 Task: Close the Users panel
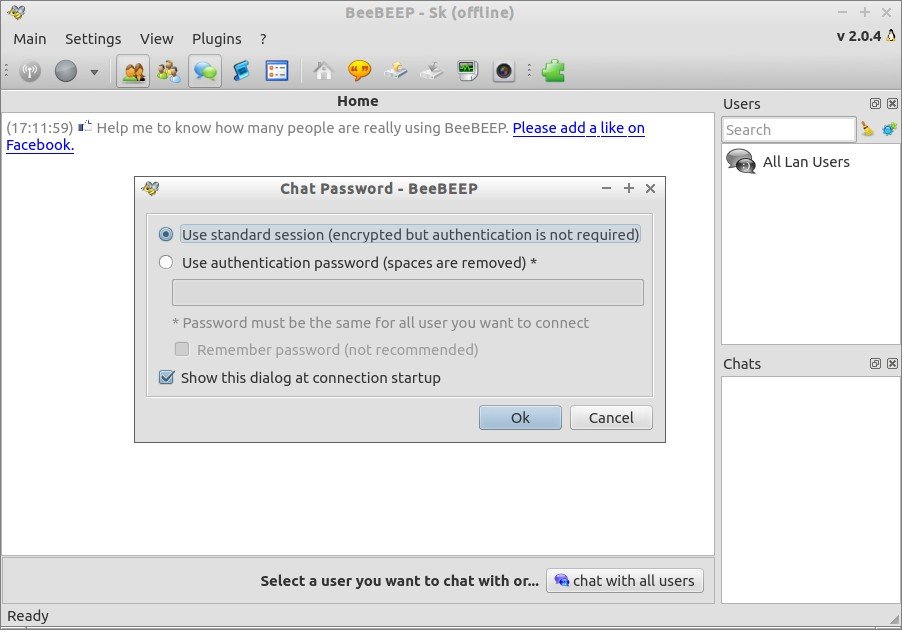pyautogui.click(x=892, y=104)
